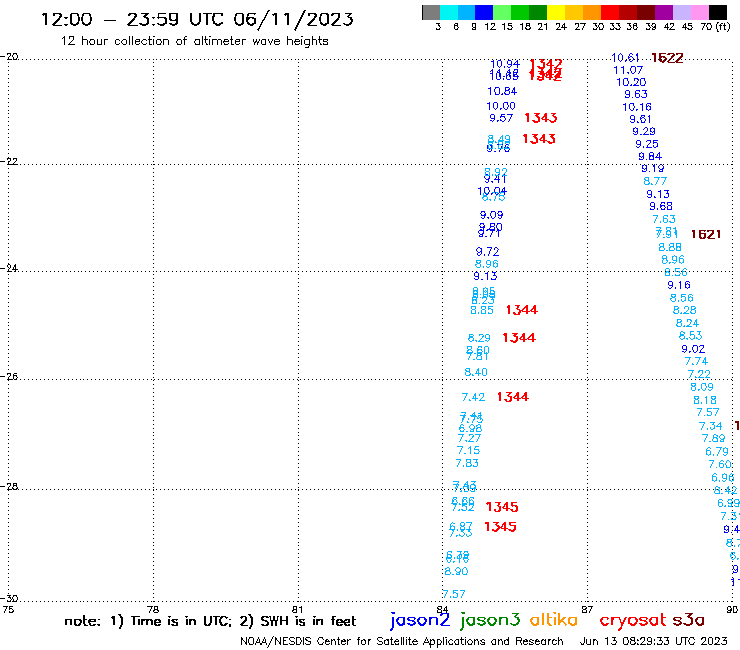Click the latitude axis label -26

[x=9, y=377]
